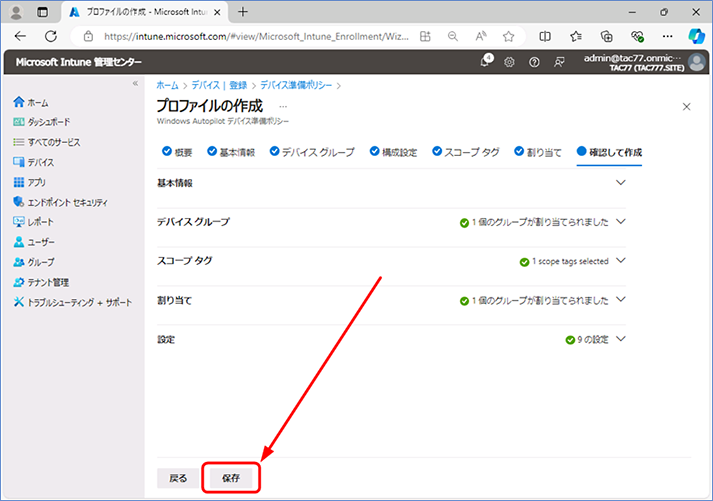Collapse the left navigation pane

(135, 83)
